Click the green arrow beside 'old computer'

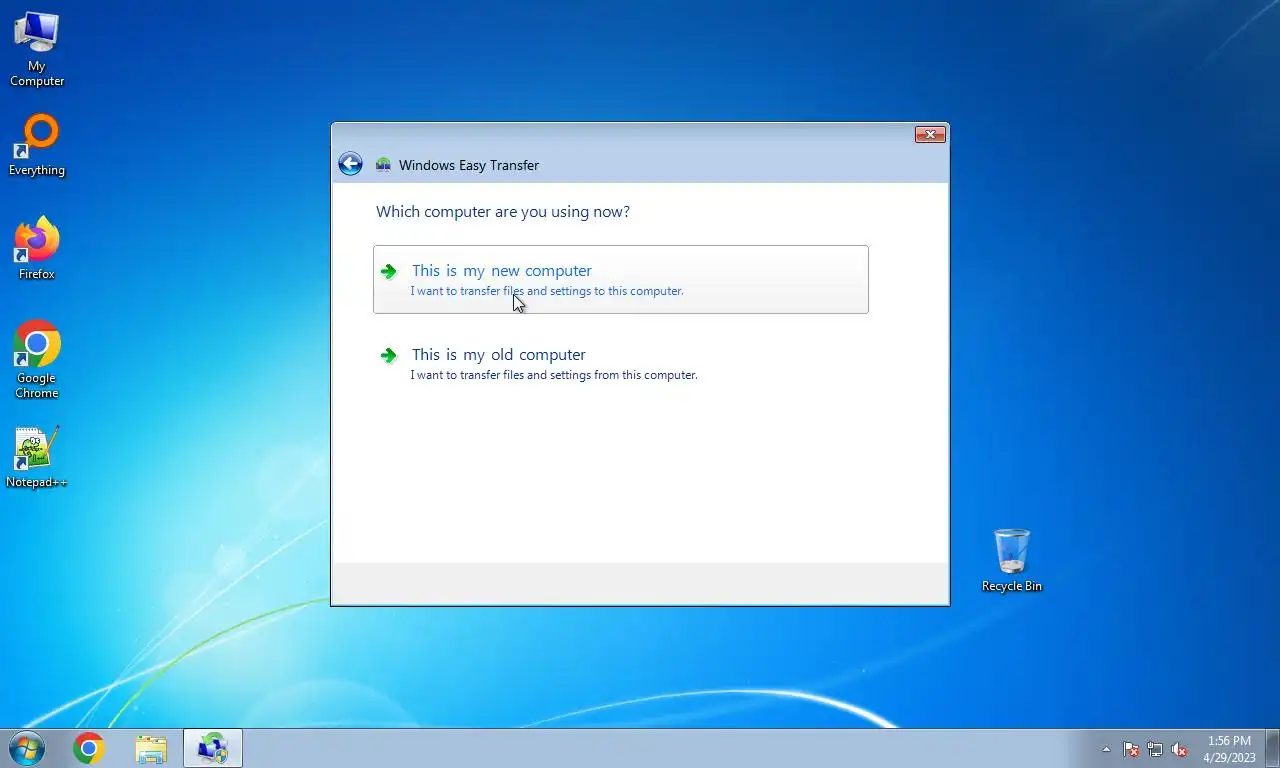(389, 355)
